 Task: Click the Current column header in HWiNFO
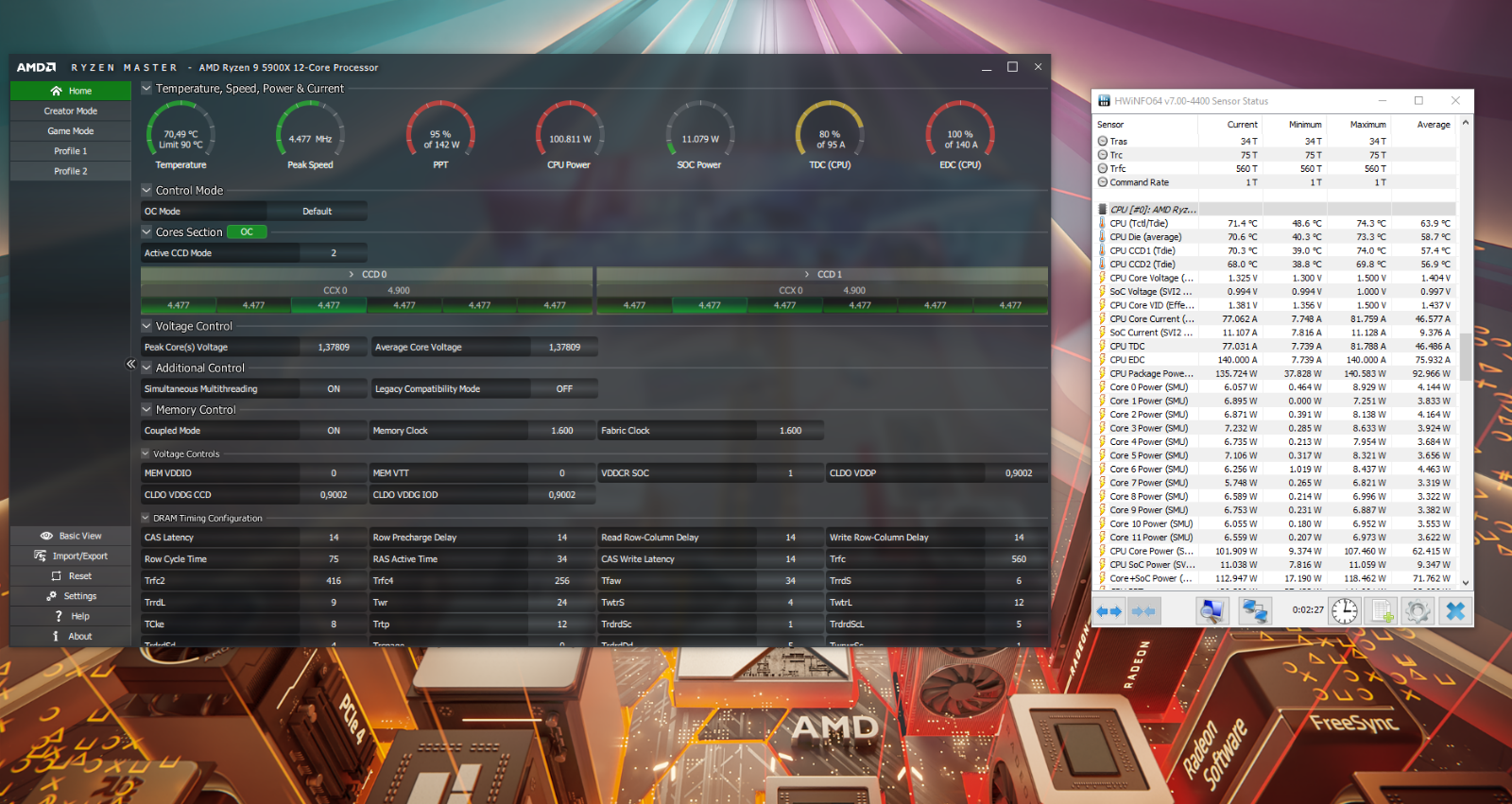[1229, 124]
